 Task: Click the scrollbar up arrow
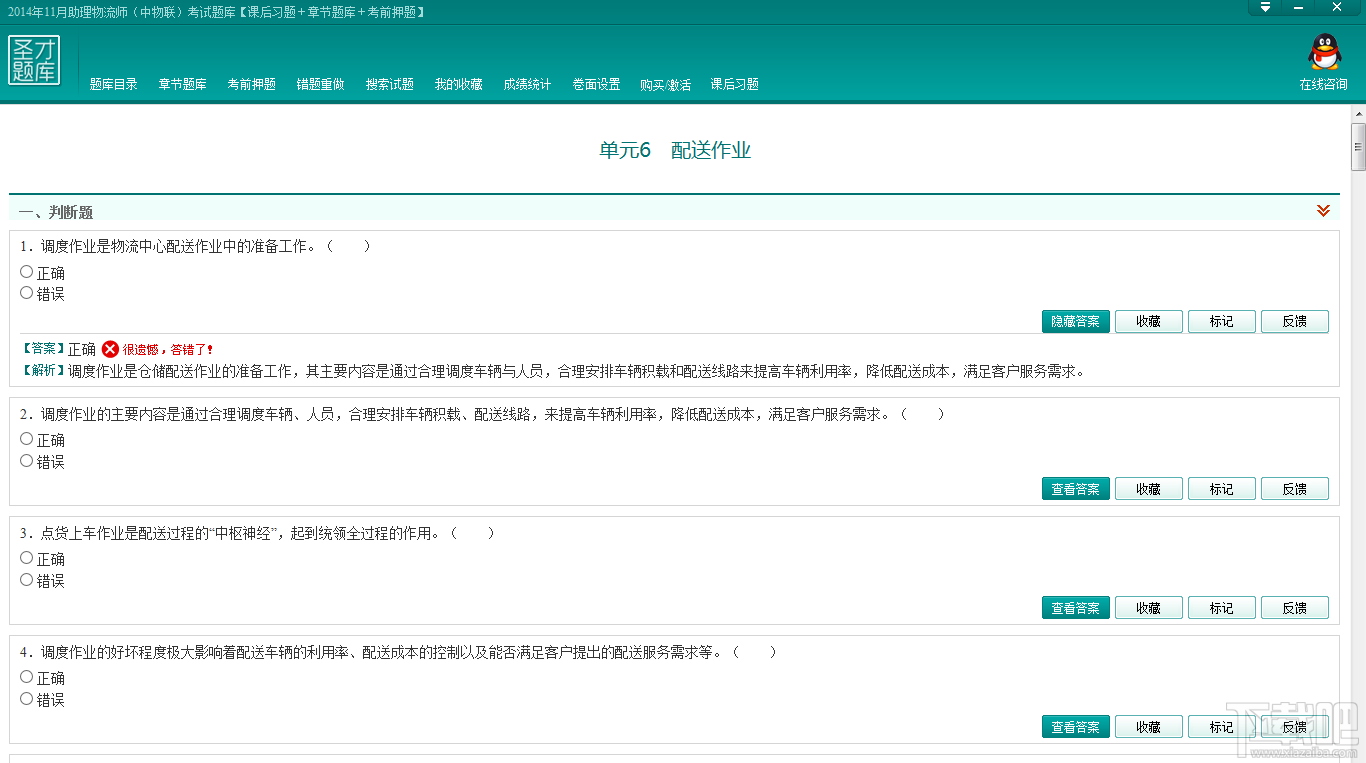1358,113
